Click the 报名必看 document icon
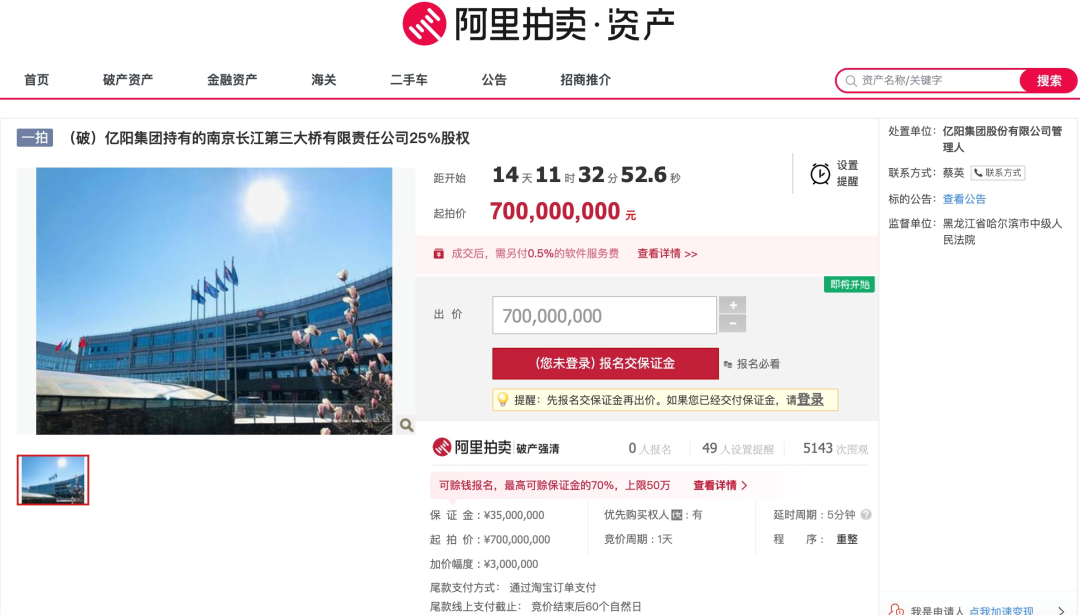 728,364
